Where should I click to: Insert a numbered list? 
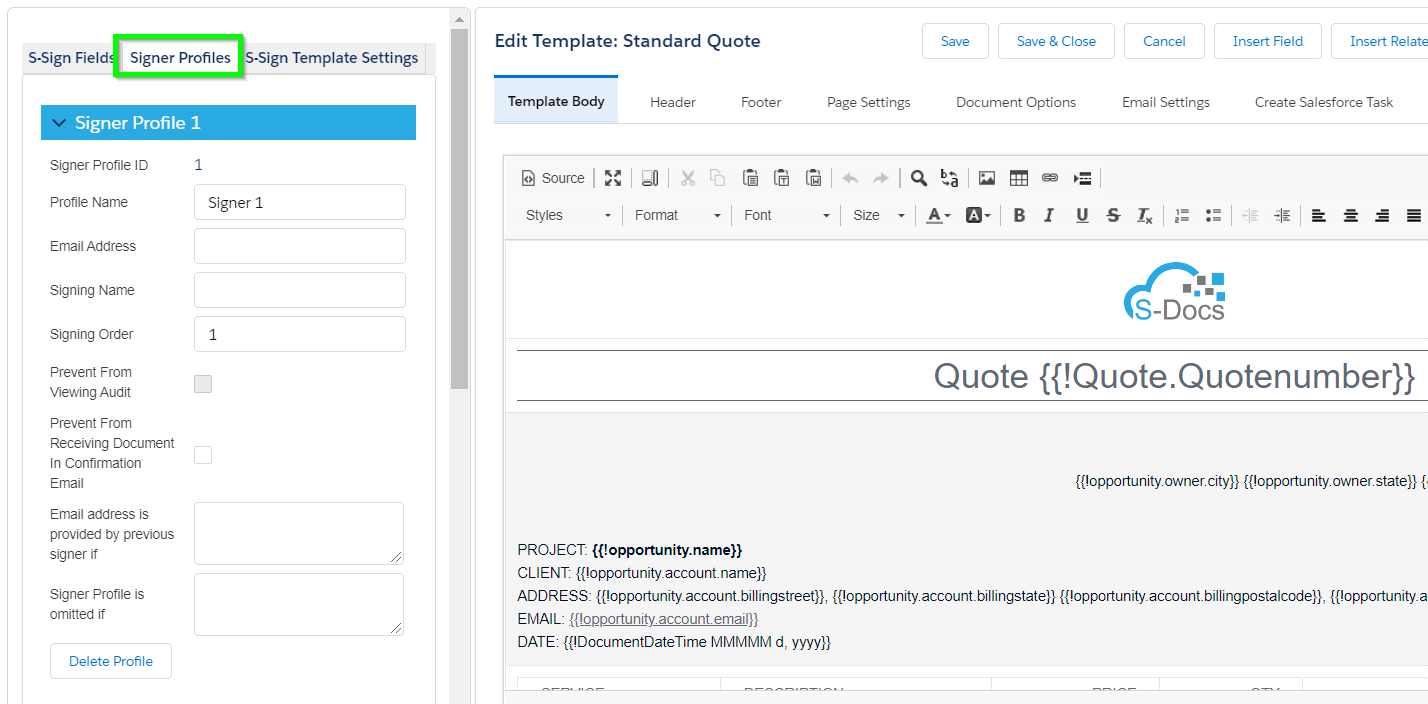click(x=1182, y=215)
